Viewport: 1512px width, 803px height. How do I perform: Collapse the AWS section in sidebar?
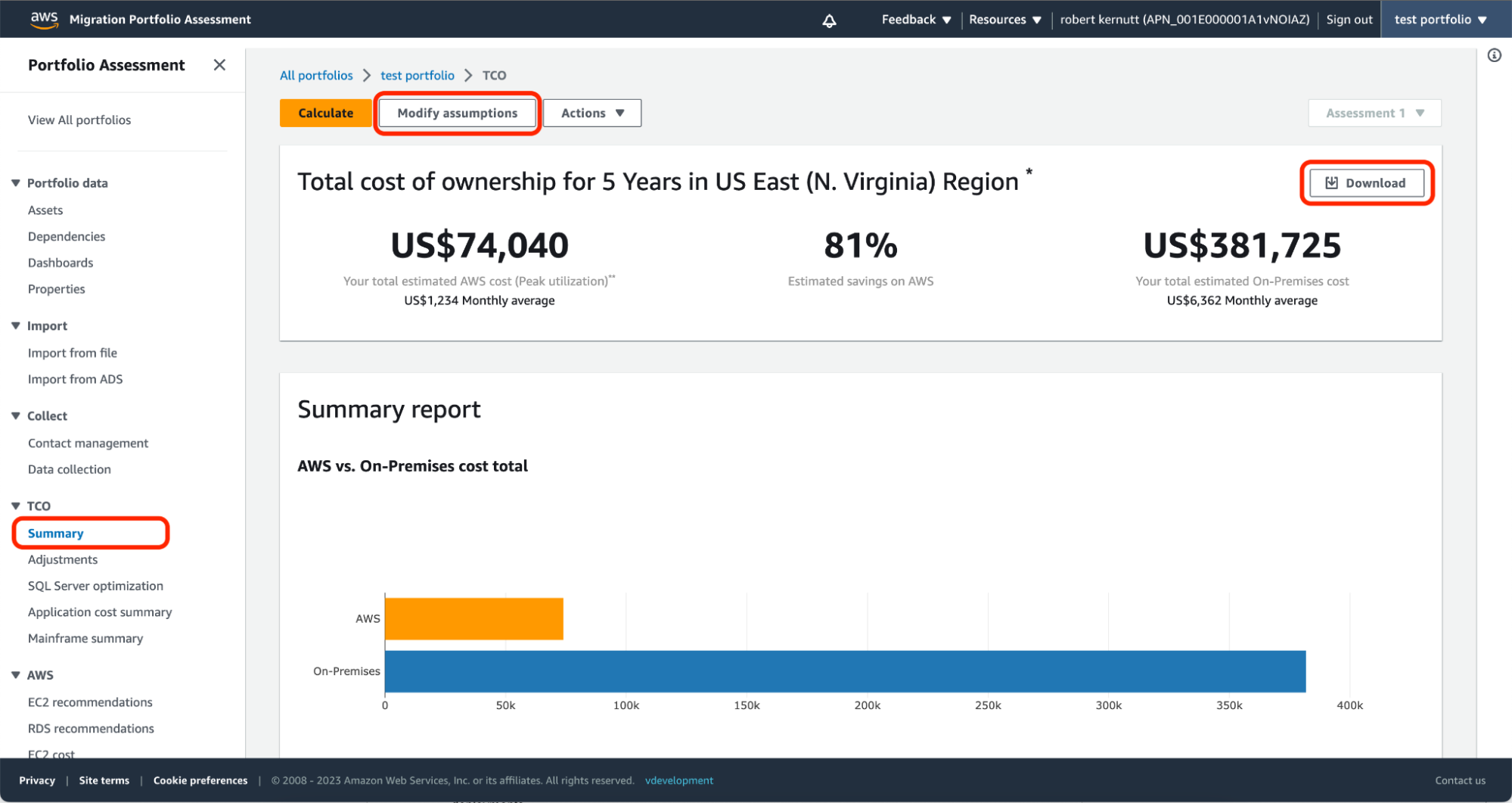tap(16, 675)
